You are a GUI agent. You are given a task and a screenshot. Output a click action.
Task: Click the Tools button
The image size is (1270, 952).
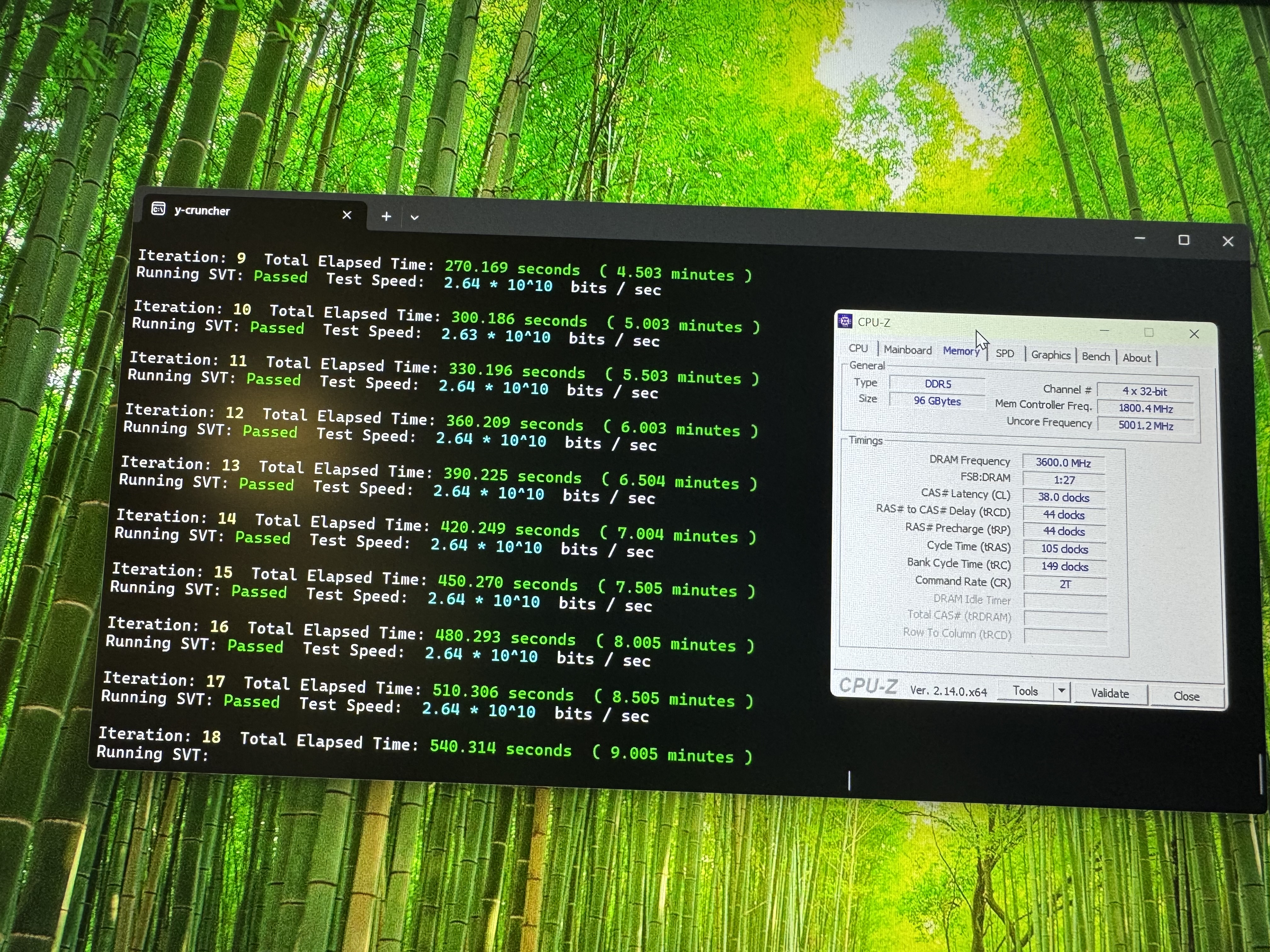(x=1025, y=691)
